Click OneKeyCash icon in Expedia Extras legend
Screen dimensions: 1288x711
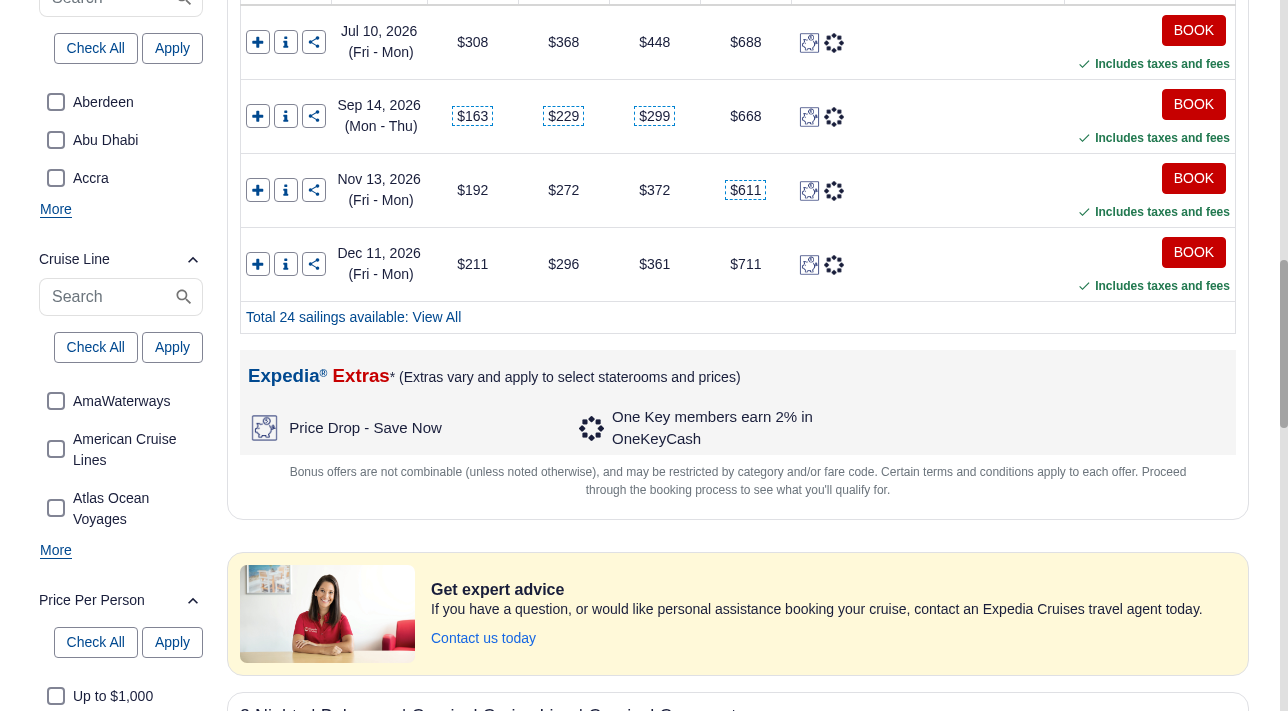tap(592, 428)
